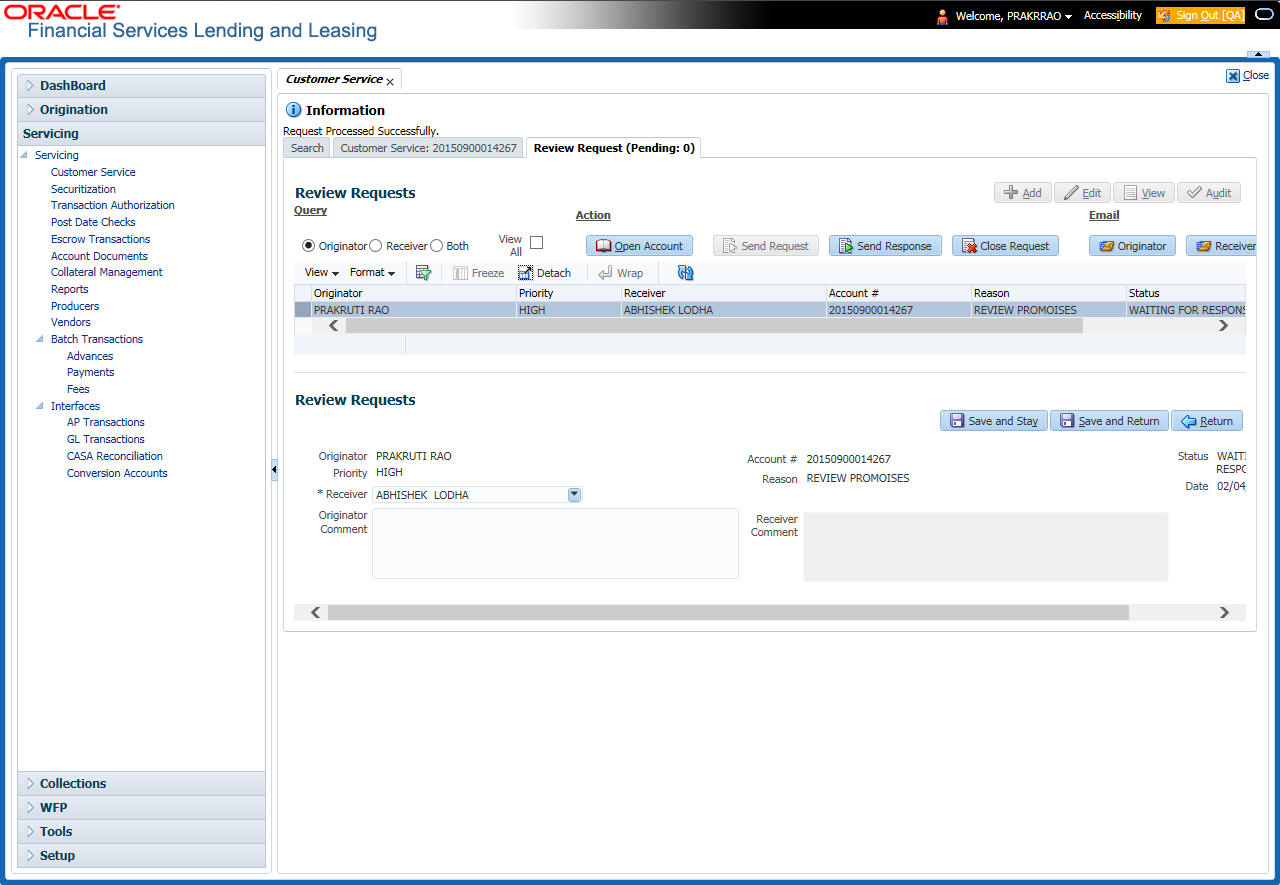
Task: Click Sign Out in the header
Action: coord(1200,16)
